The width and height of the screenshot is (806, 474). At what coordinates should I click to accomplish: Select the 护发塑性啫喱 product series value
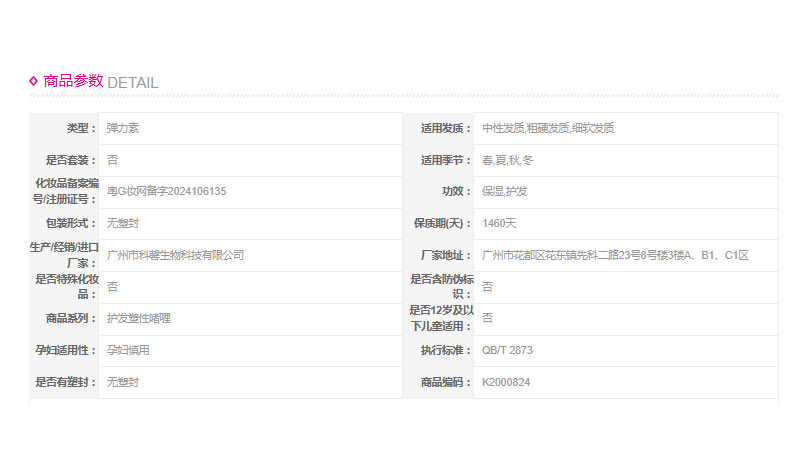138,318
